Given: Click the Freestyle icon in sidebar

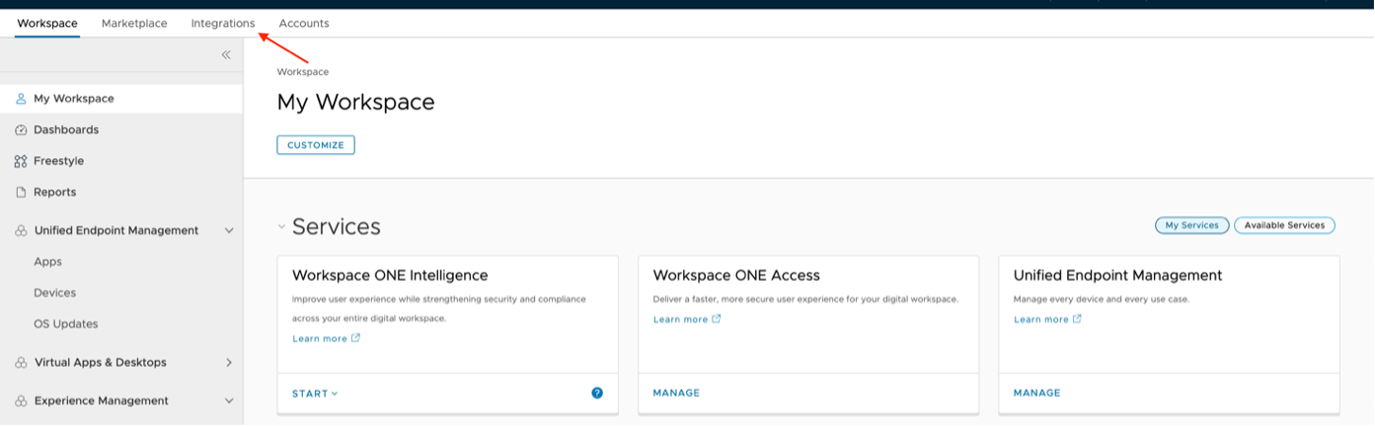Looking at the screenshot, I should (x=20, y=161).
